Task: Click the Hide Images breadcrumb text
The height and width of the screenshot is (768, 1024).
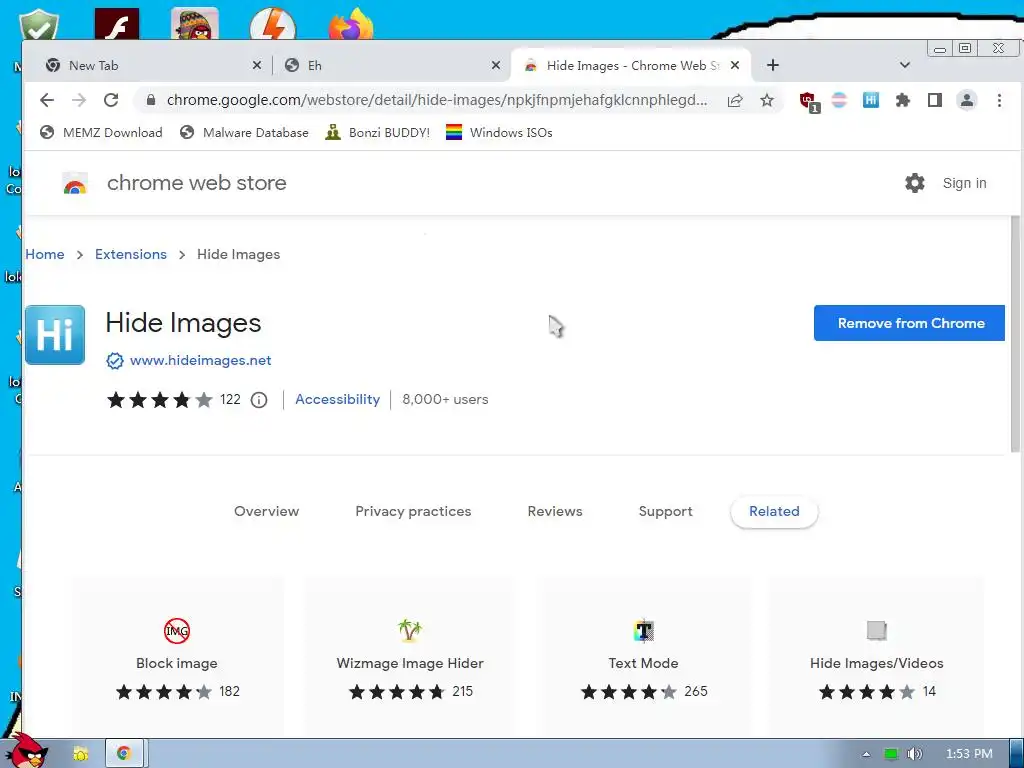Action: (238, 254)
